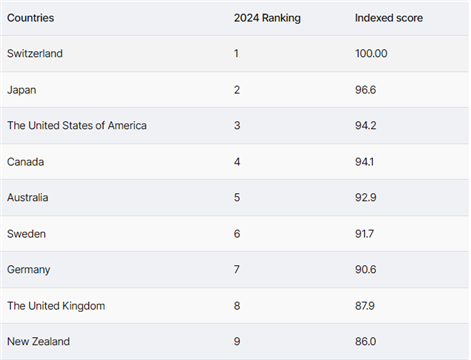Select the Sweden country cell
The width and height of the screenshot is (471, 360).
click(x=26, y=234)
